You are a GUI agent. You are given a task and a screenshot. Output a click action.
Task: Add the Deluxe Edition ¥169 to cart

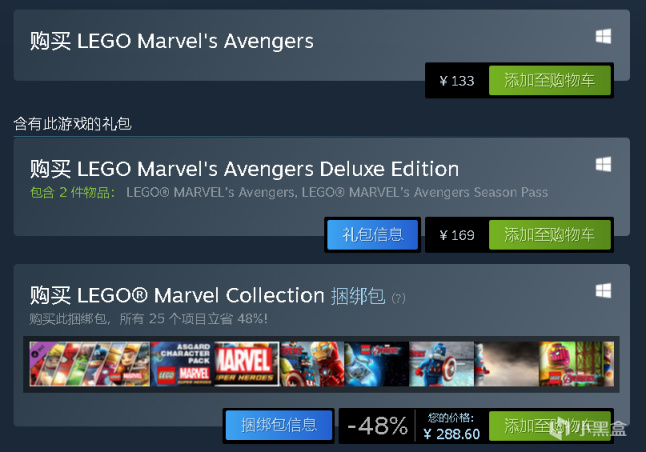(549, 235)
